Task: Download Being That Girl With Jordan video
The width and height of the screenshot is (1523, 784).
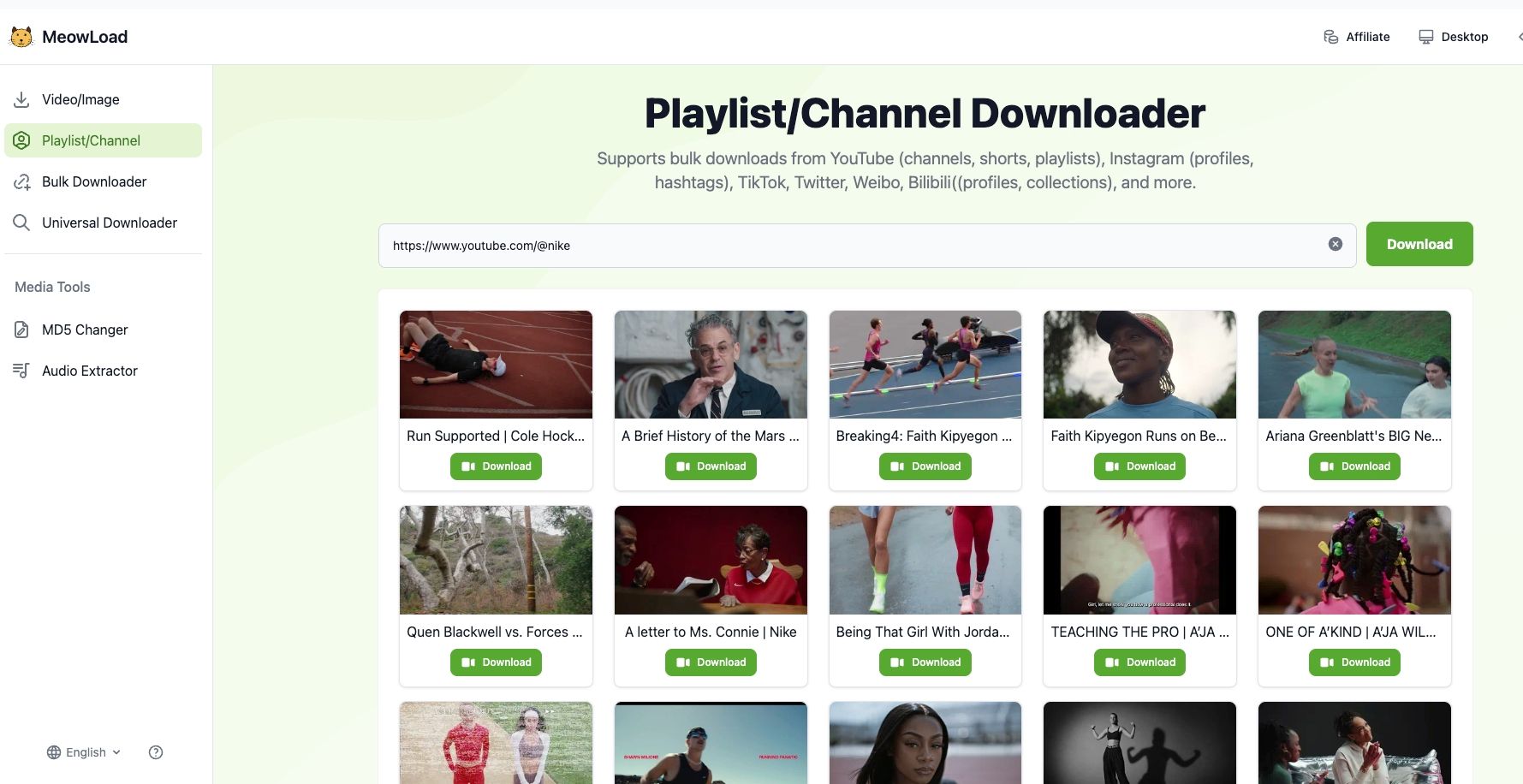Action: 925,662
